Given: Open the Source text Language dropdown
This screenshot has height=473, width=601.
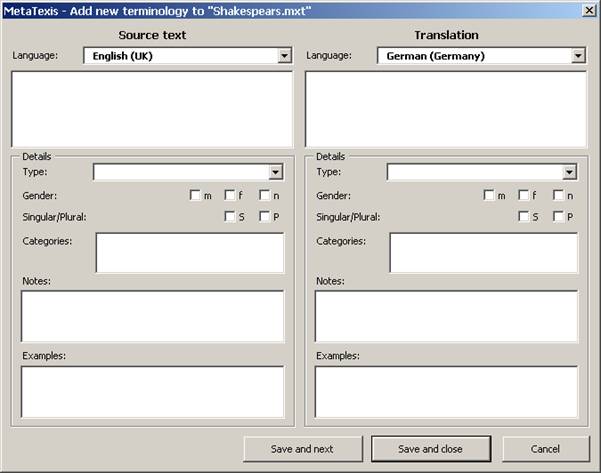Looking at the screenshot, I should coord(285,56).
